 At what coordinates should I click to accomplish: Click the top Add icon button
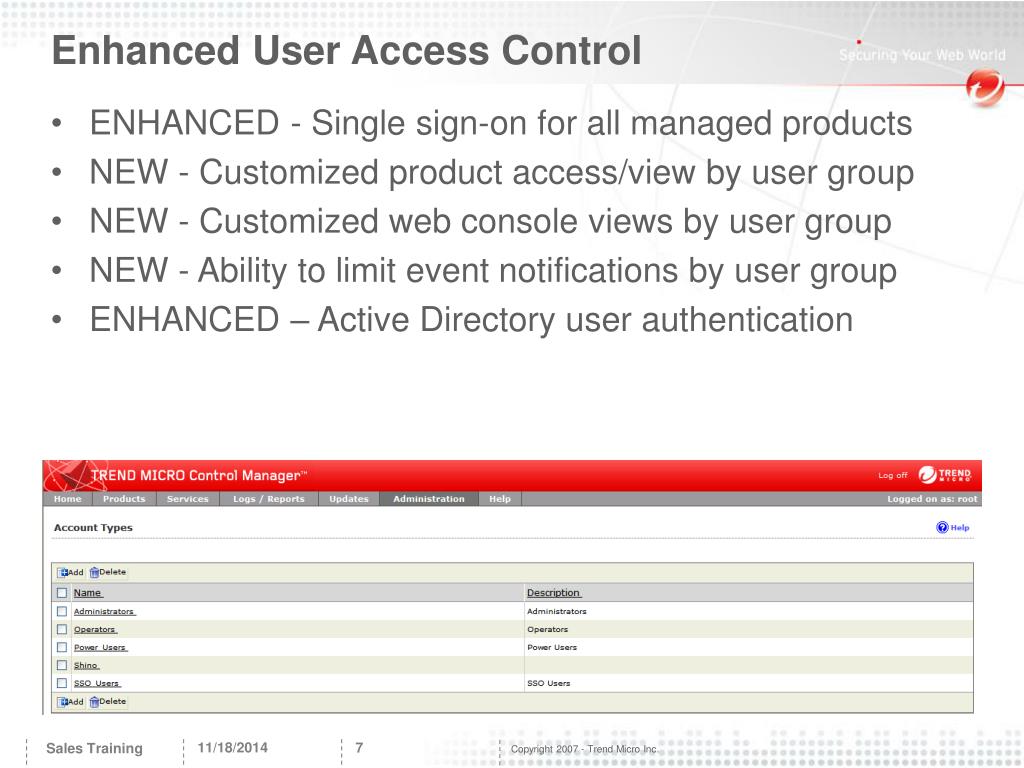coord(70,572)
